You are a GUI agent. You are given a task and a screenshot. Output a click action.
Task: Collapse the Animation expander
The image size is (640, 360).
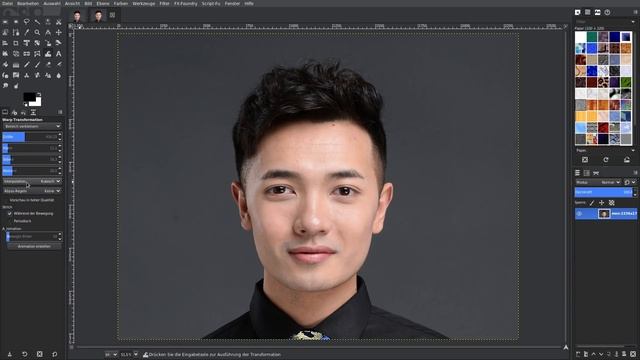pyautogui.click(x=4, y=229)
